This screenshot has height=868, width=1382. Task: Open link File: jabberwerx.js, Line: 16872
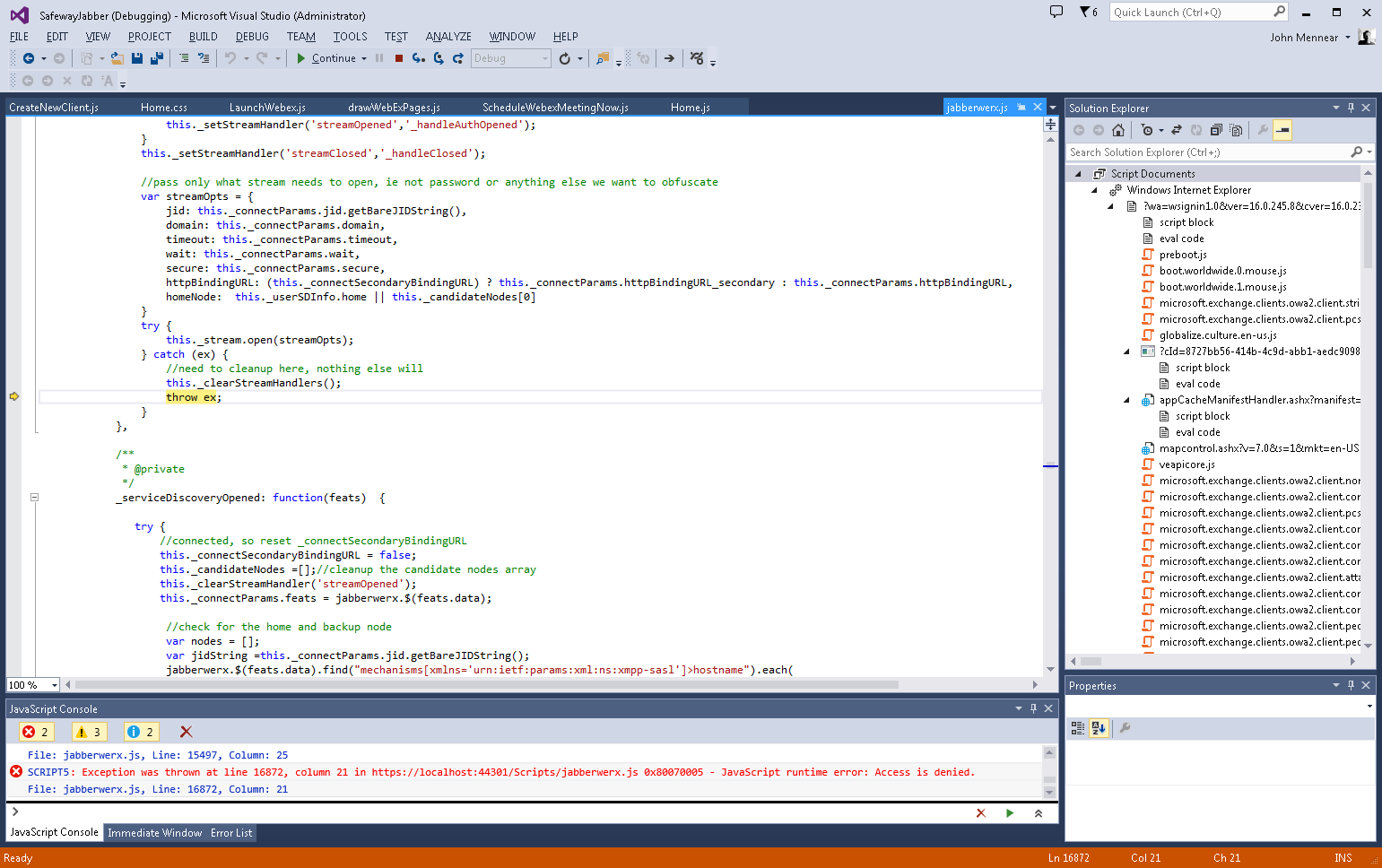point(158,789)
